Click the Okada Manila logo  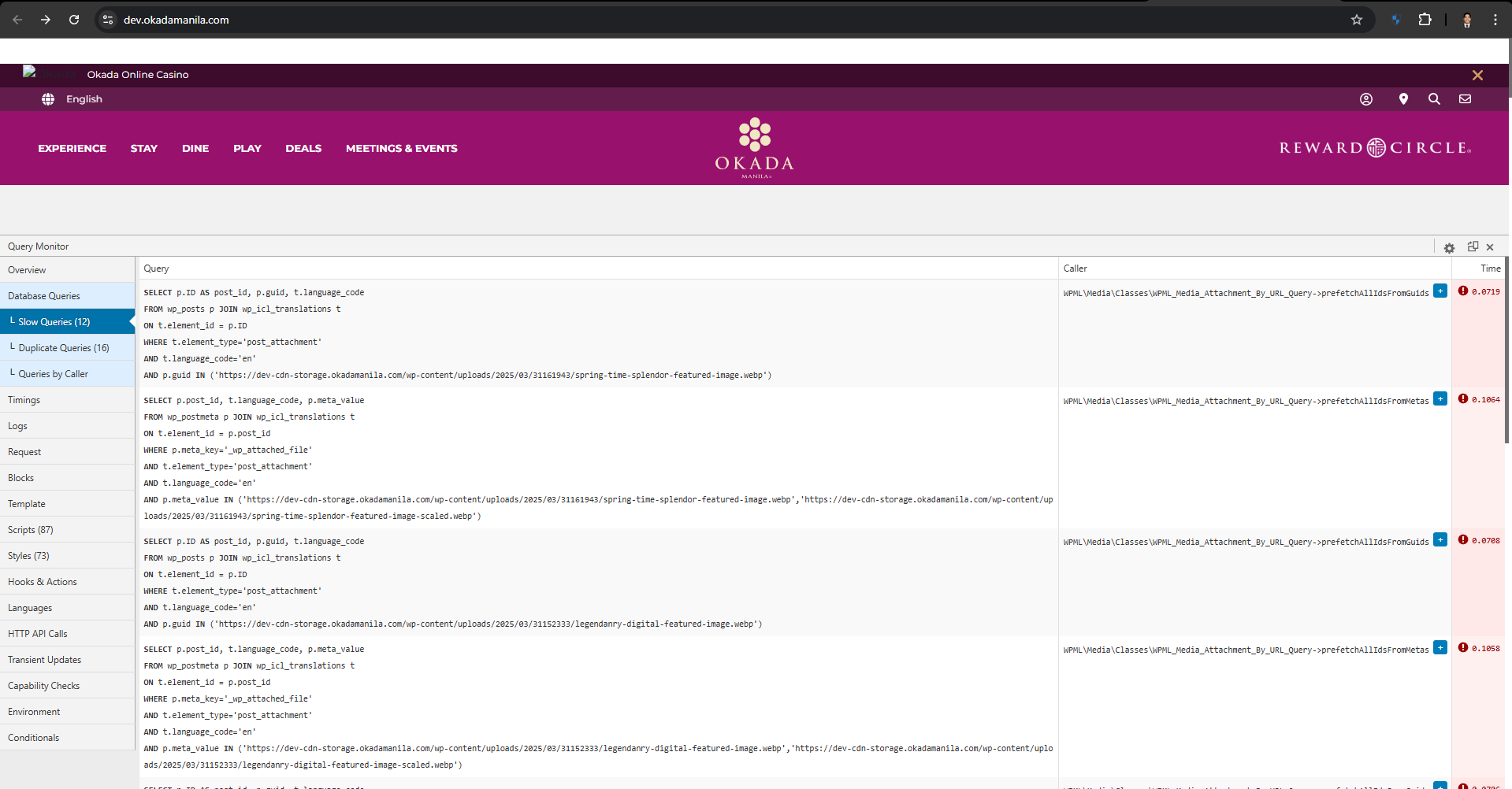click(755, 148)
